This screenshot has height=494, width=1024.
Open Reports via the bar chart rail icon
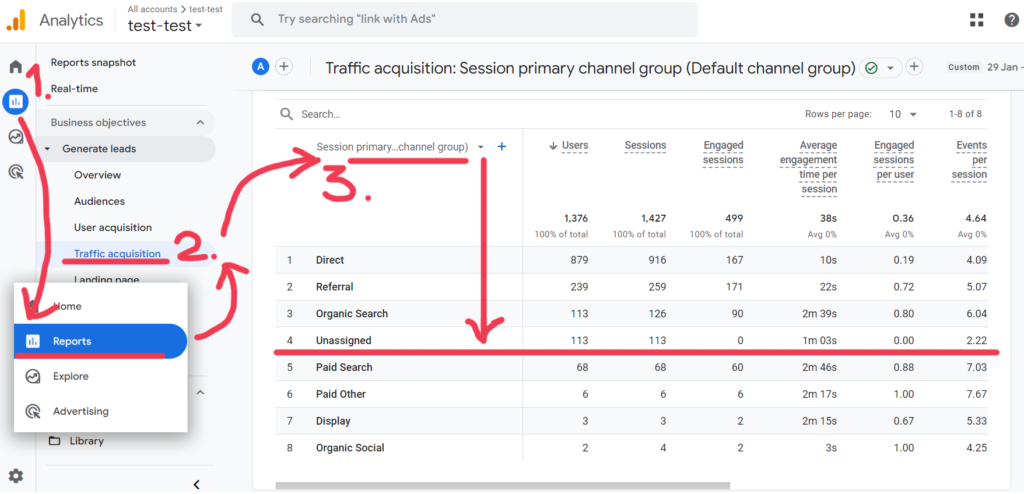[x=16, y=101]
